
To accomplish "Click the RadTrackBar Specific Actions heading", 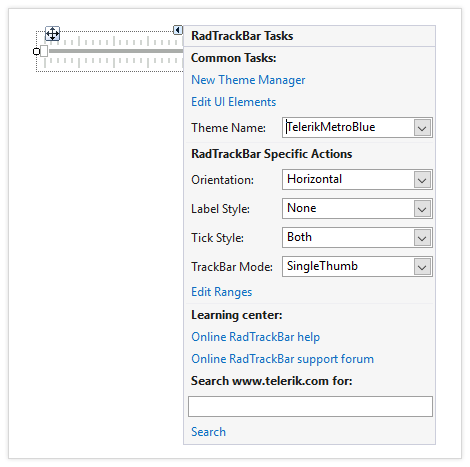I will point(271,154).
